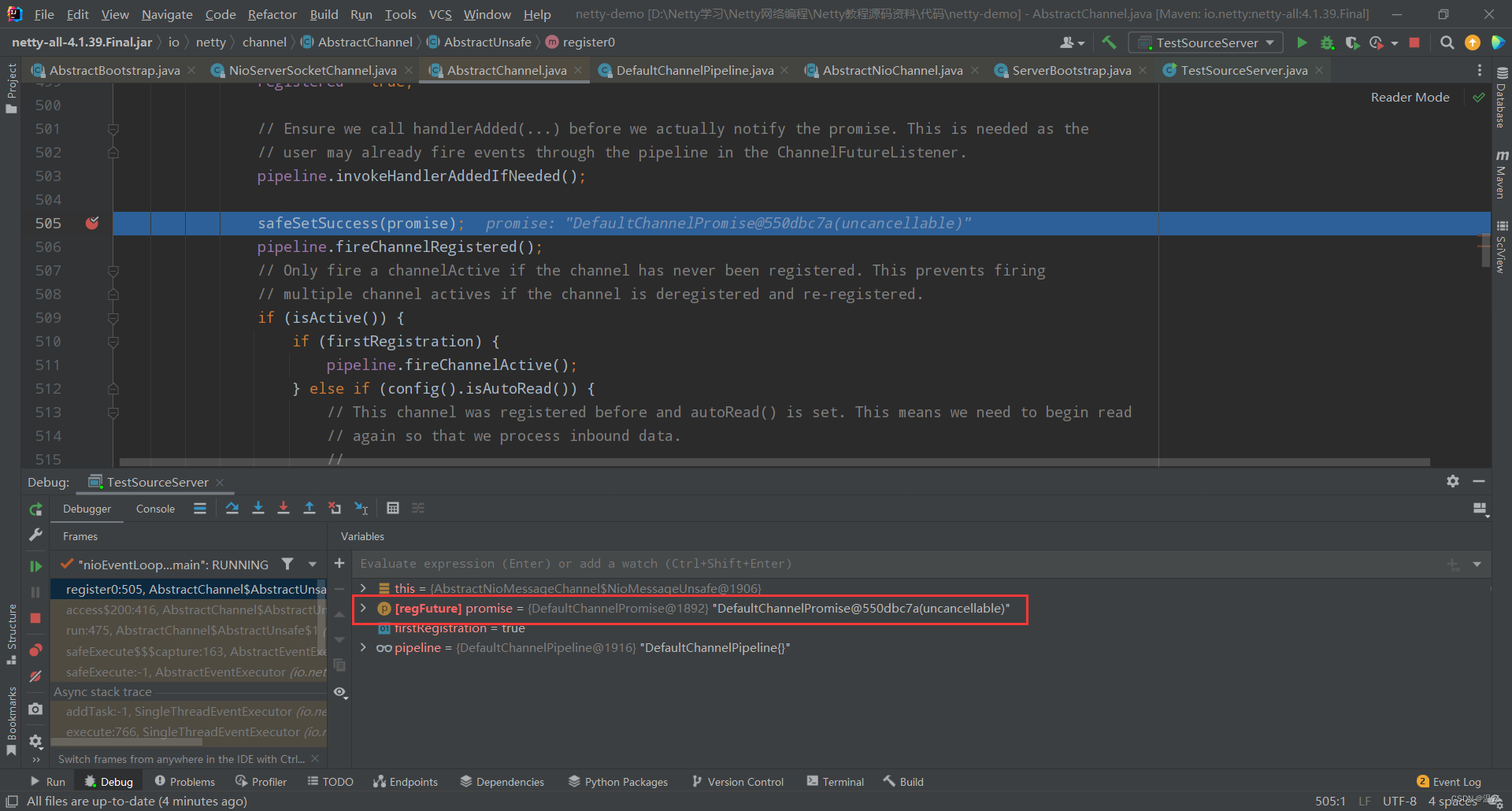Click the orange IDE update arrow icon
This screenshot has height=811, width=1512.
(1472, 43)
